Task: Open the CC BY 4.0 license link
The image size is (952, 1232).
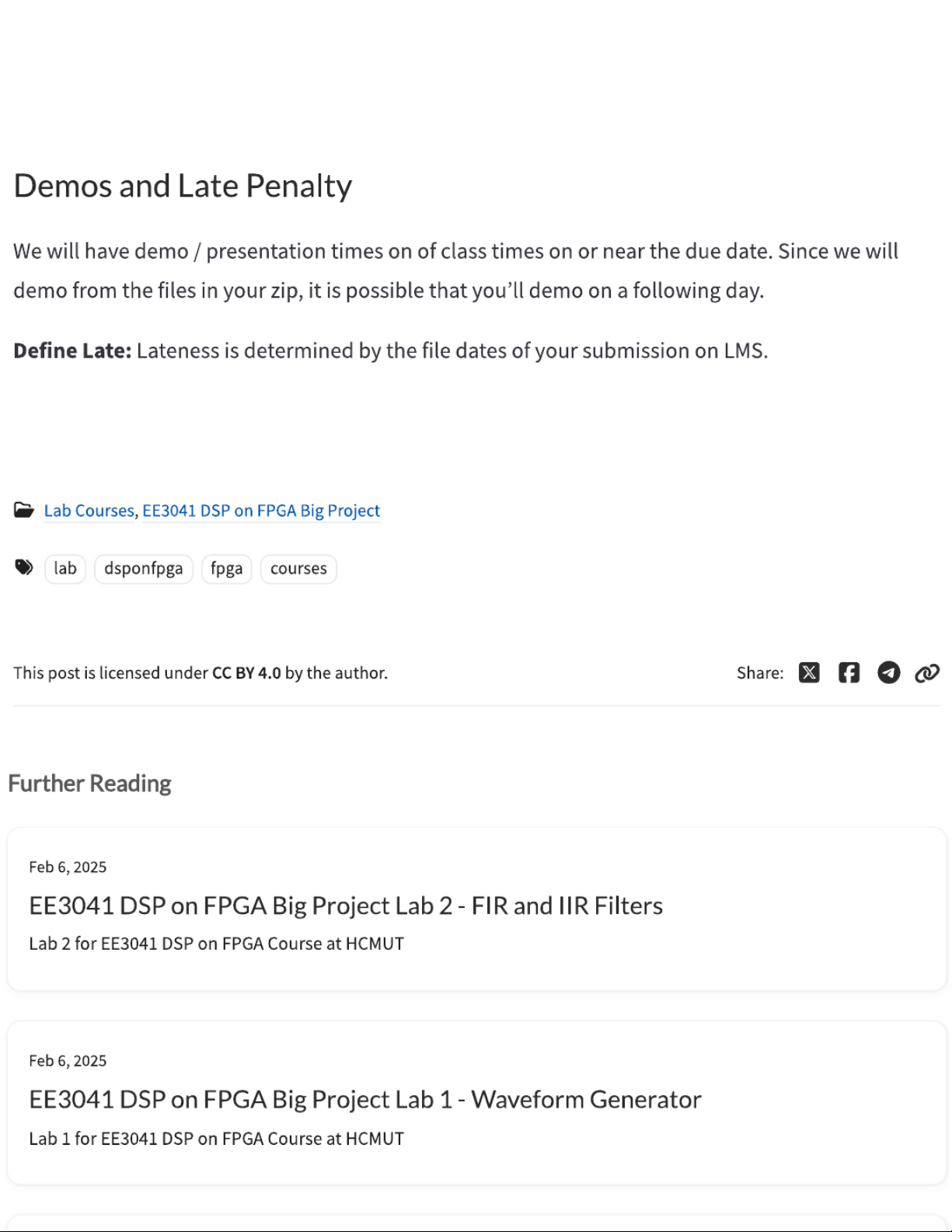Action: [x=246, y=673]
